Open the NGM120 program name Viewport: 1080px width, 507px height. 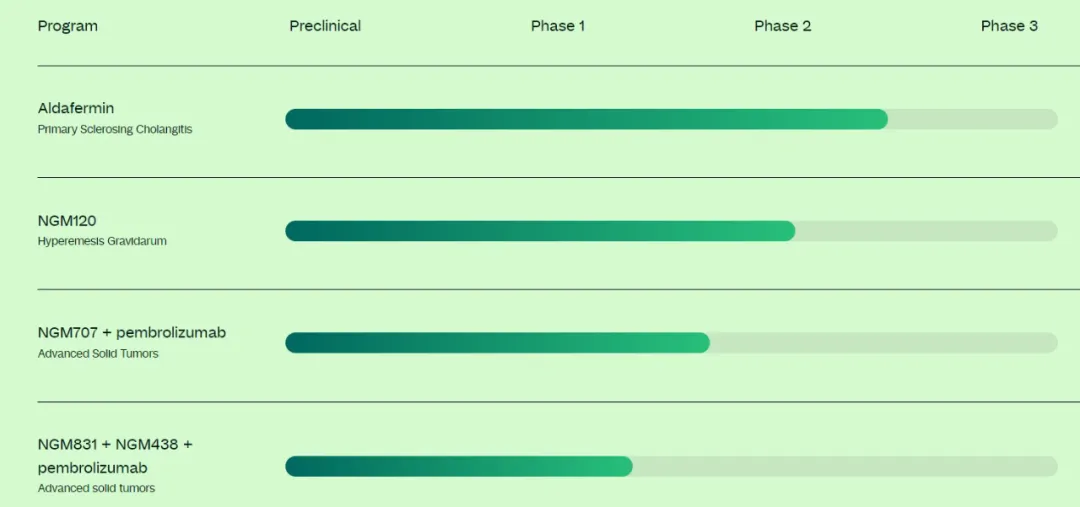click(67, 220)
